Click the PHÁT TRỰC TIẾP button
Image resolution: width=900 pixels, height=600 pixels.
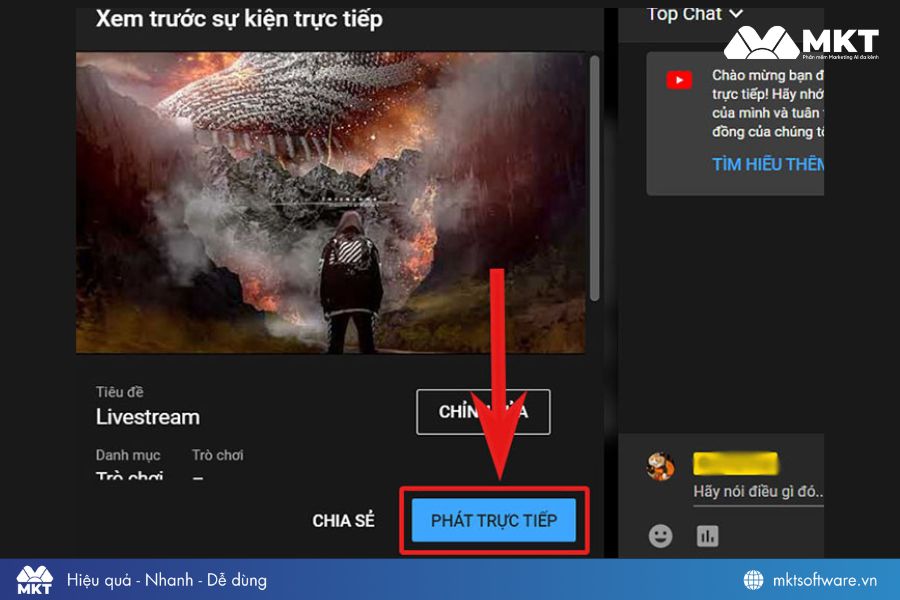point(493,520)
